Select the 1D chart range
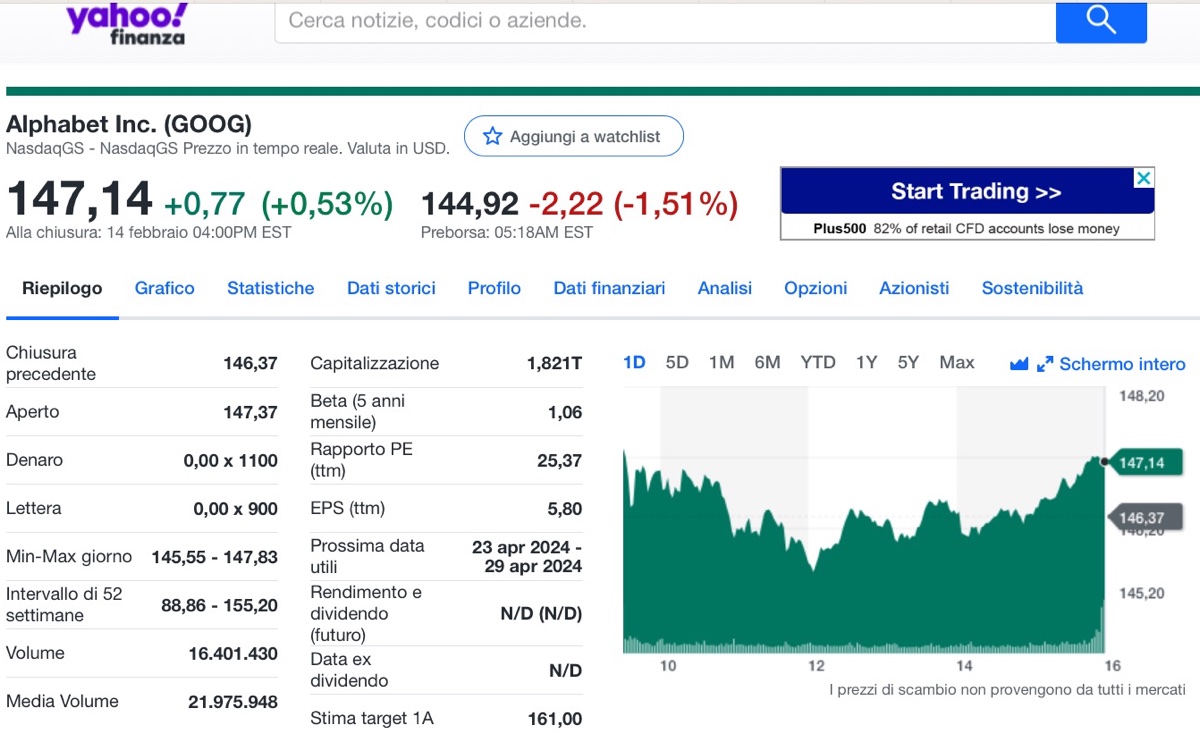Screen dimensions: 1200x734 pos(634,362)
